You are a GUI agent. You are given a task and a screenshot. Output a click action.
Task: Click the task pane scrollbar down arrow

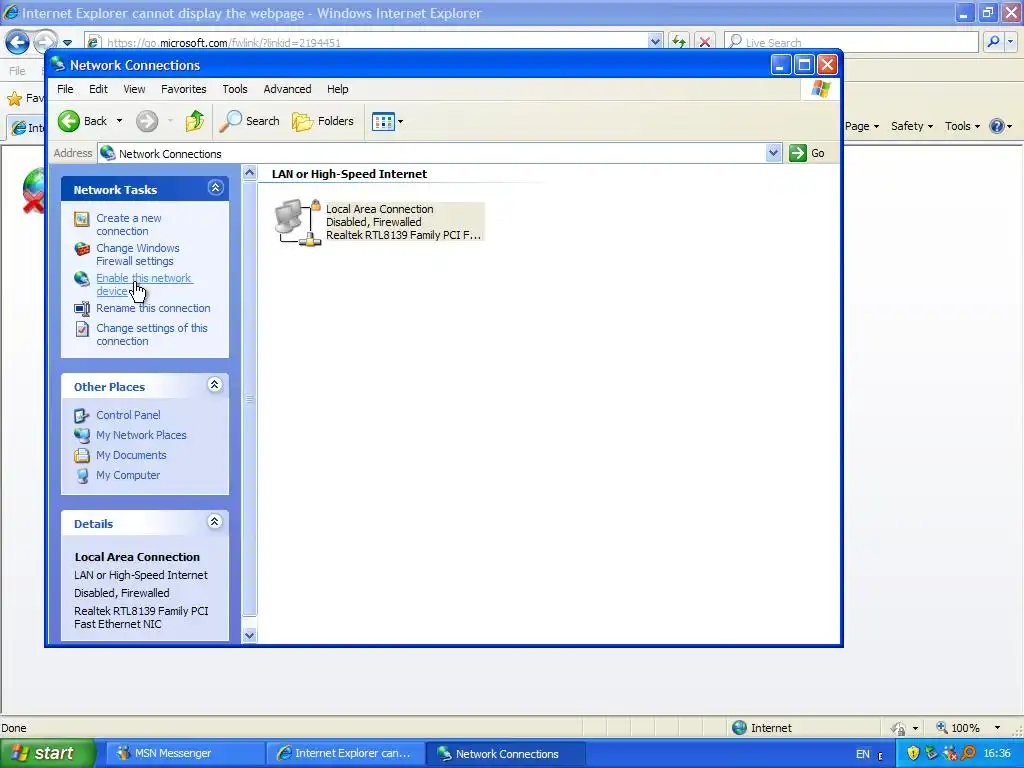click(249, 635)
